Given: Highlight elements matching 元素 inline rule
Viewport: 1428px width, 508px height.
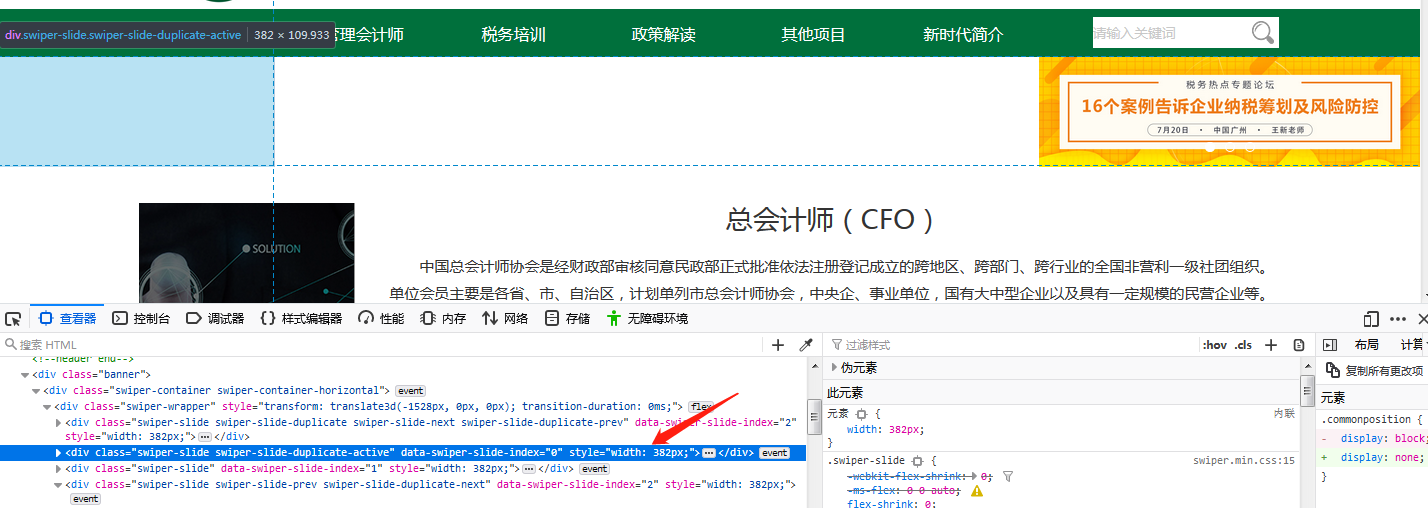Looking at the screenshot, I should pos(861,413).
